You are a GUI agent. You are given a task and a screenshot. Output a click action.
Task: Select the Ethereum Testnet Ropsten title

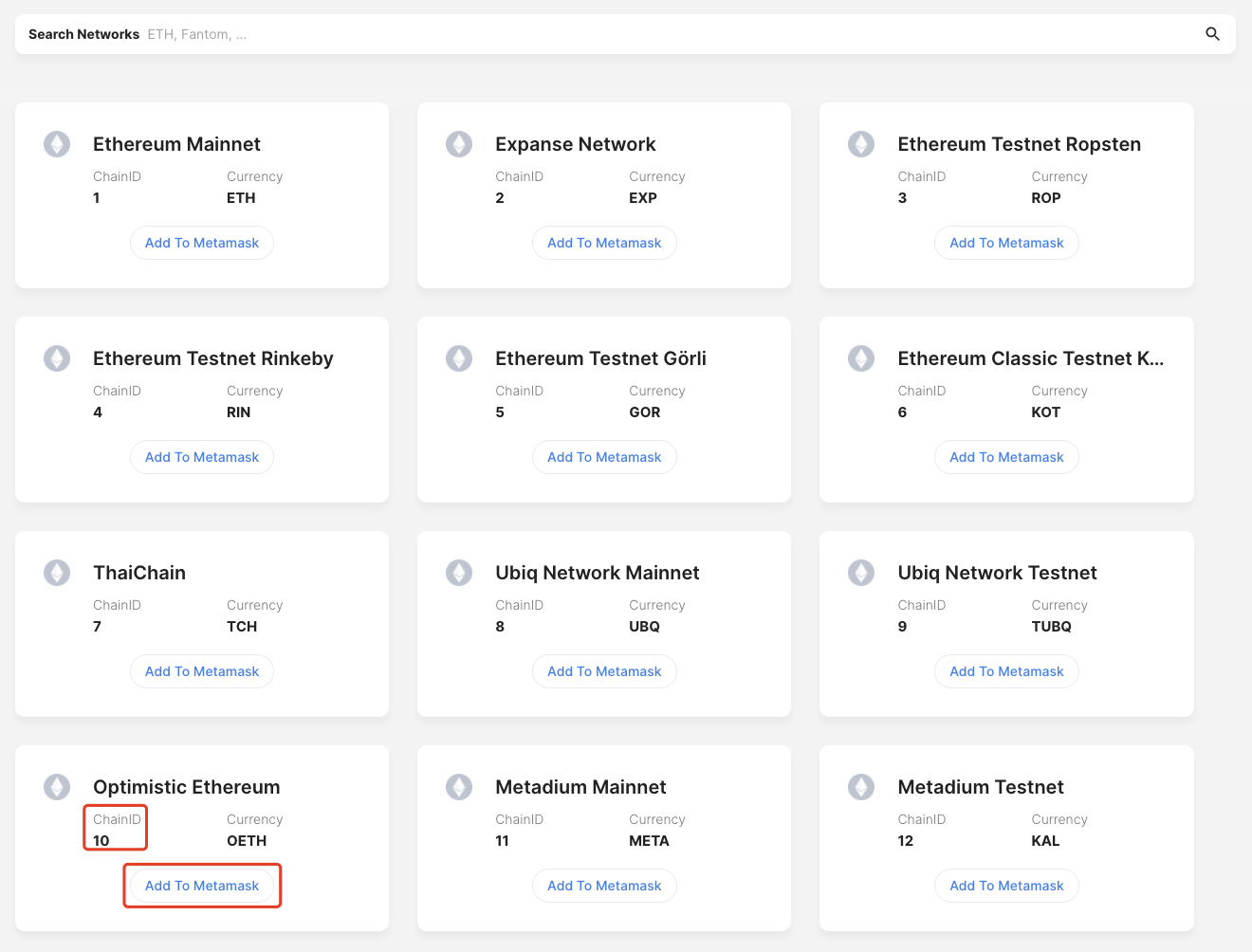pos(1020,144)
